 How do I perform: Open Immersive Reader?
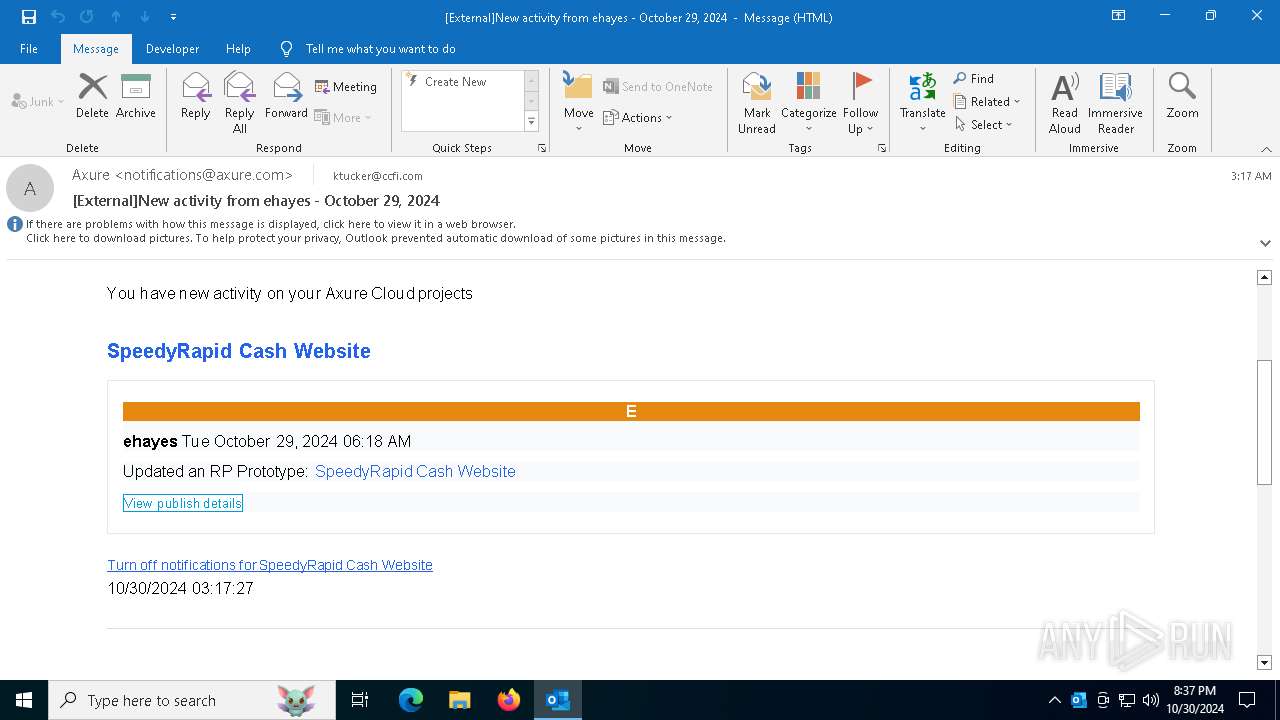click(x=1115, y=102)
